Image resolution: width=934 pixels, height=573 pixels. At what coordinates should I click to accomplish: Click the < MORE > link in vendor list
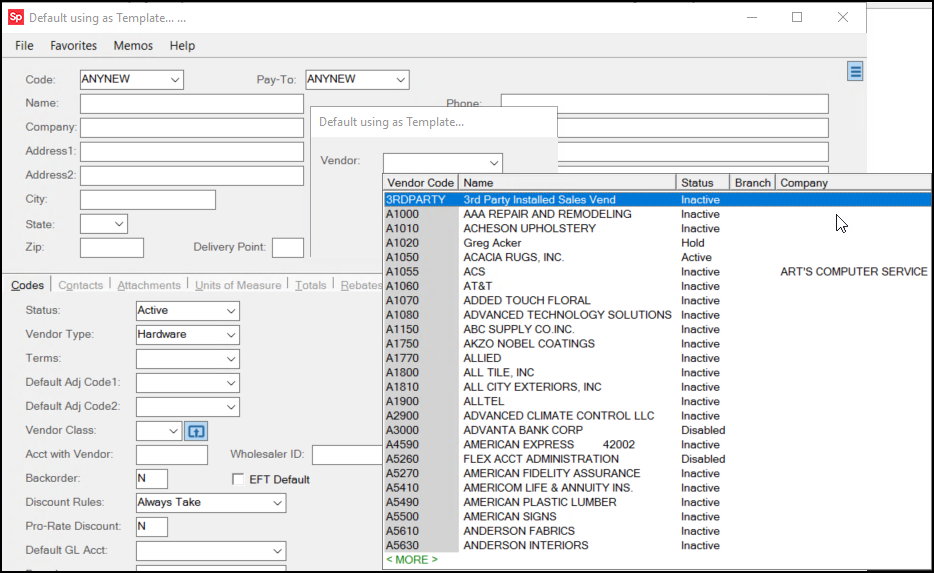[412, 560]
